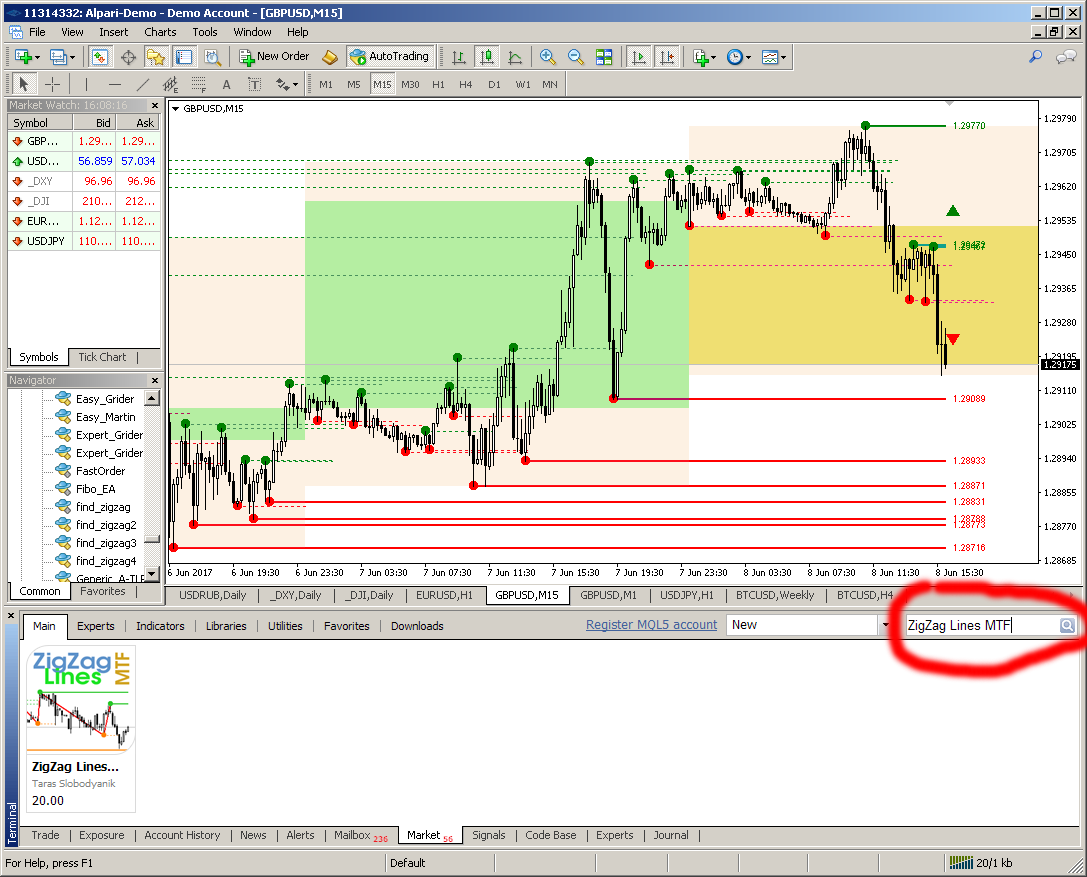
Task: Open the Insert menu
Action: click(x=113, y=32)
